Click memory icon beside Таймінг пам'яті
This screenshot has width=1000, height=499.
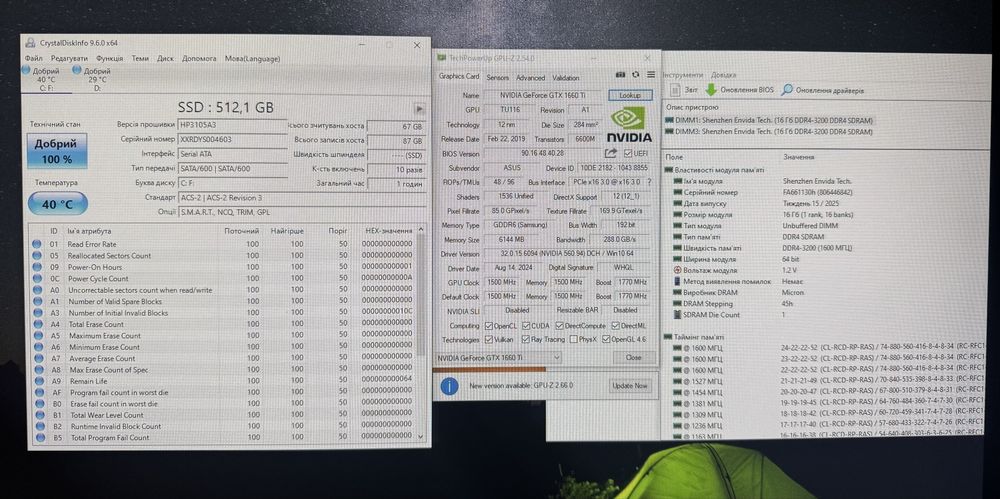tap(669, 336)
